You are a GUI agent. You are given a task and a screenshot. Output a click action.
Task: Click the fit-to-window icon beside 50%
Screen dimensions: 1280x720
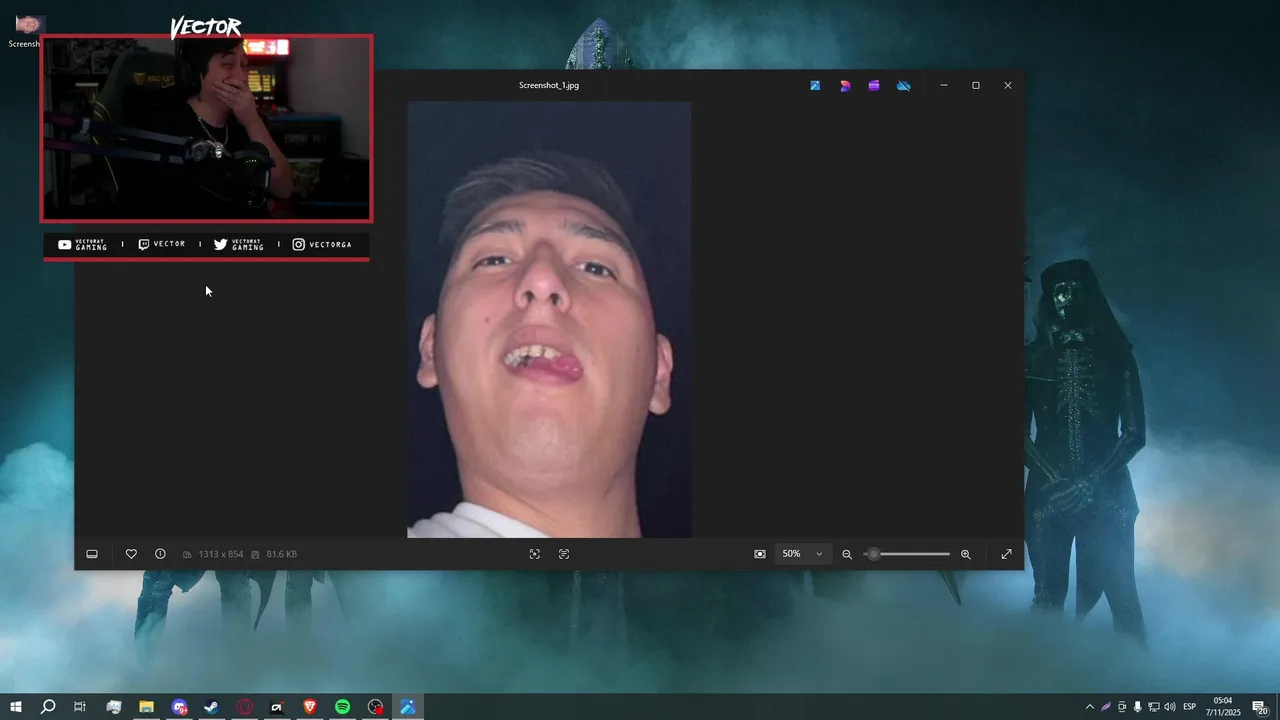point(760,554)
